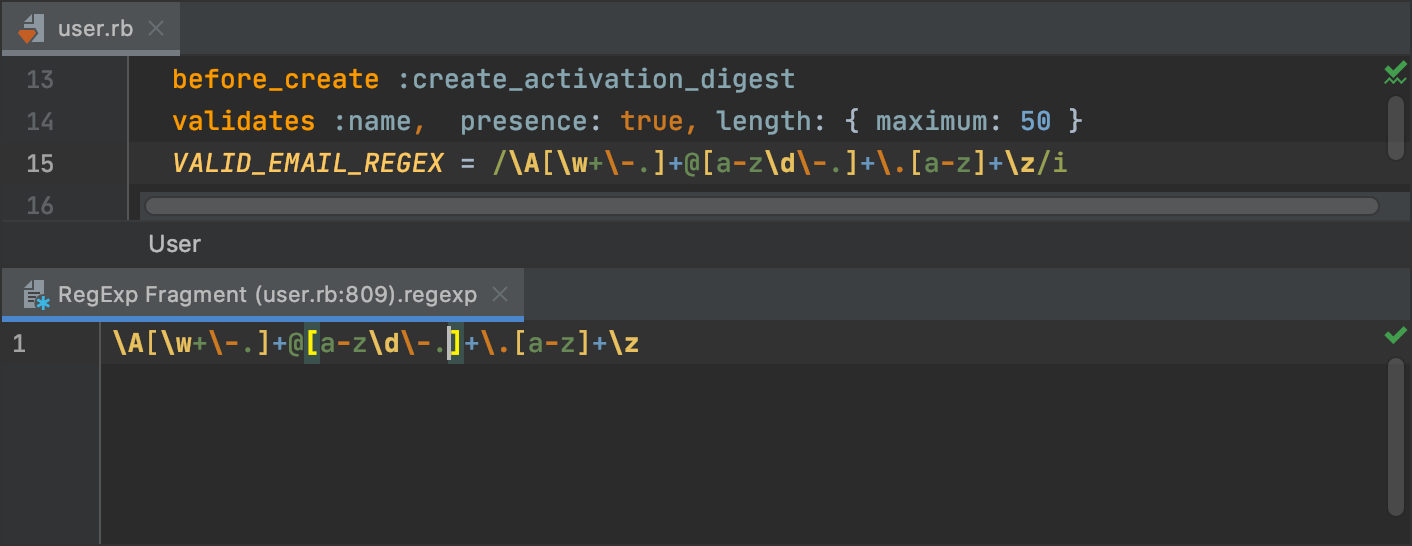Viewport: 1412px width, 546px height.
Task: Select the RegExp Fragment (user.rb:809).regexp tab
Action: 267,295
